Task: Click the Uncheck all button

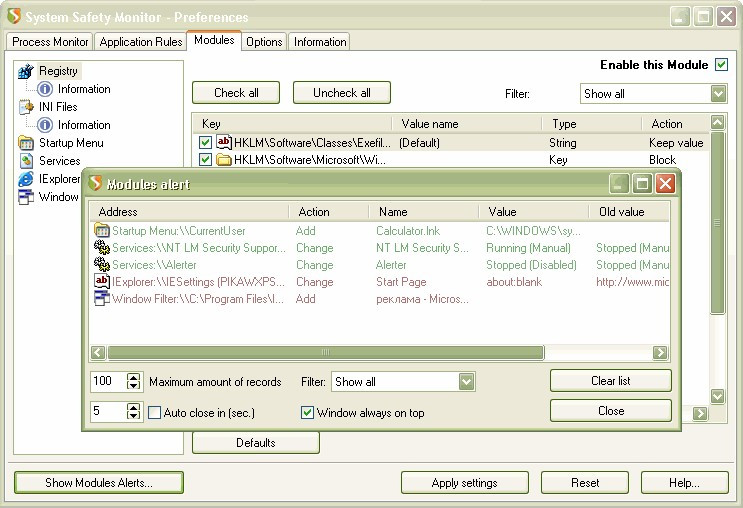Action: (342, 93)
